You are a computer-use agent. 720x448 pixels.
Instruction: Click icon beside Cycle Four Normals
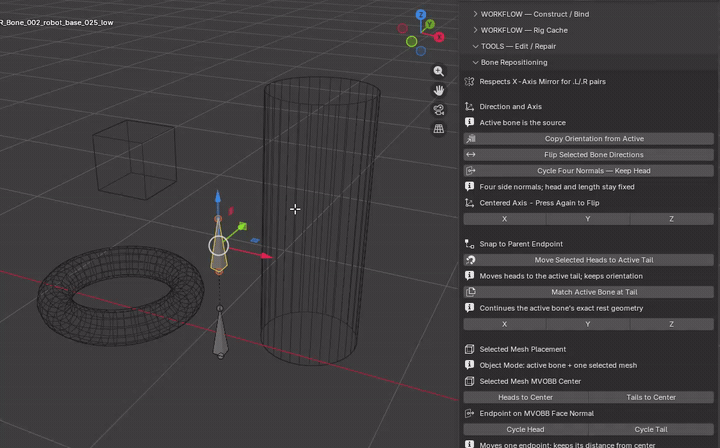click(x=471, y=171)
